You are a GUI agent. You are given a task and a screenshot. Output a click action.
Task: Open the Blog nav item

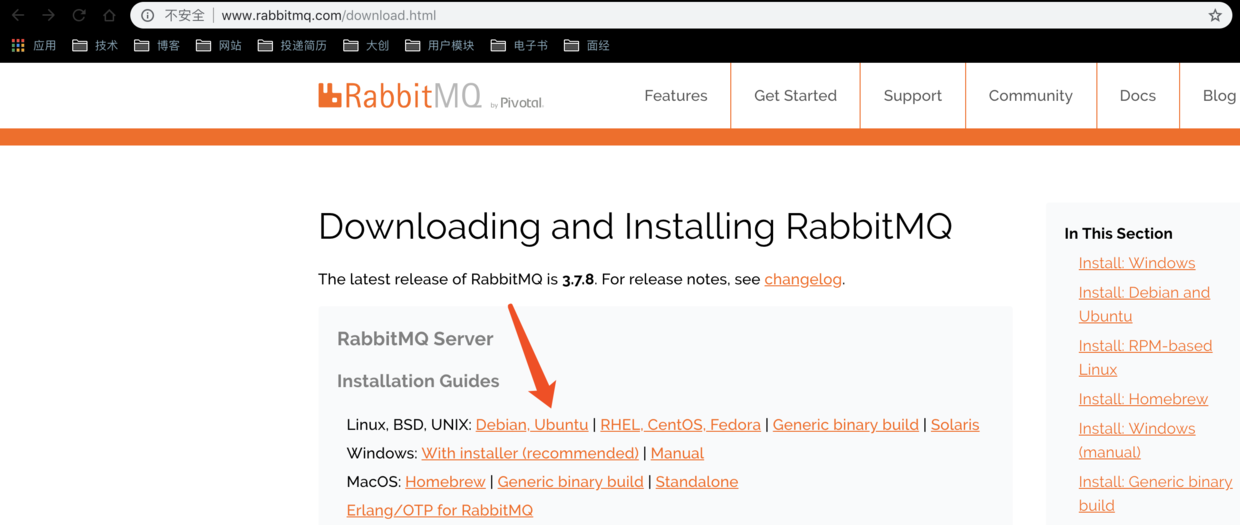1219,96
